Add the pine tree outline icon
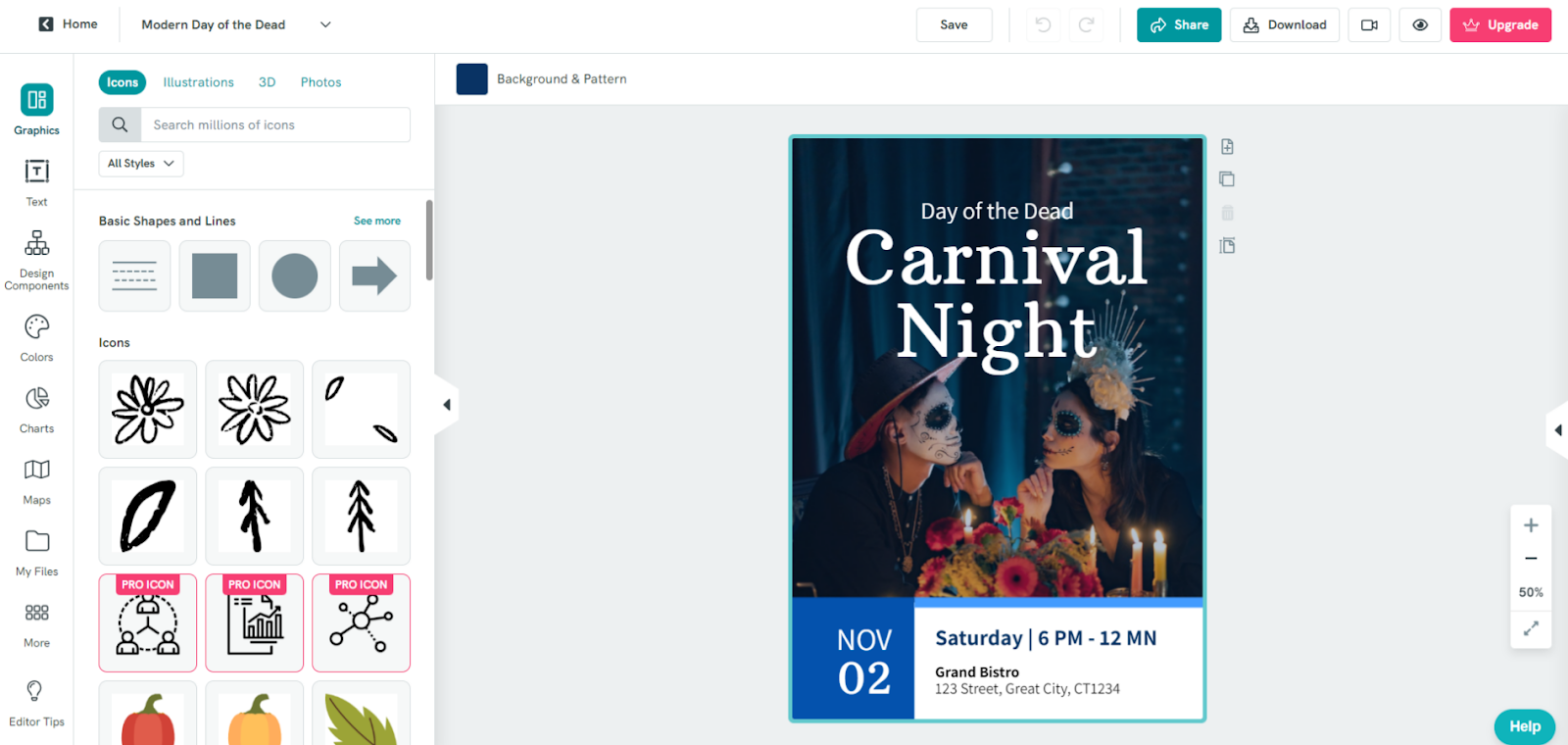 [x=362, y=516]
